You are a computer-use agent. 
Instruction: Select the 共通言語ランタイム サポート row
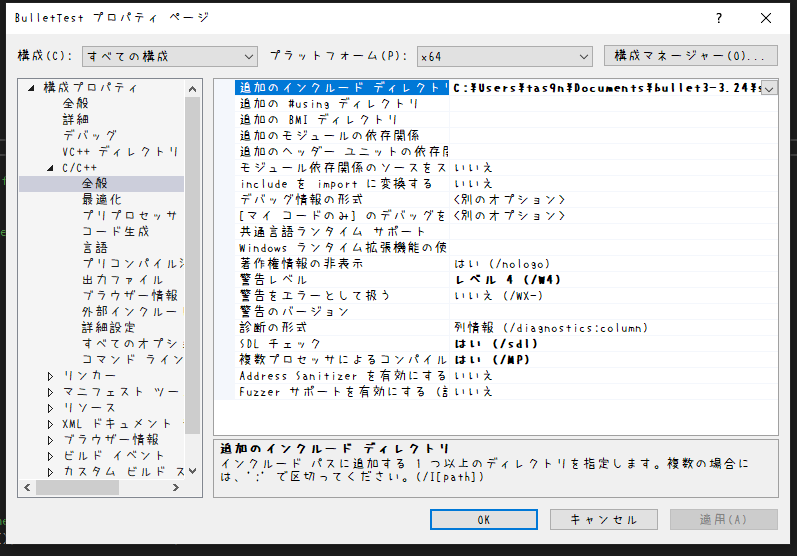[x=506, y=232]
